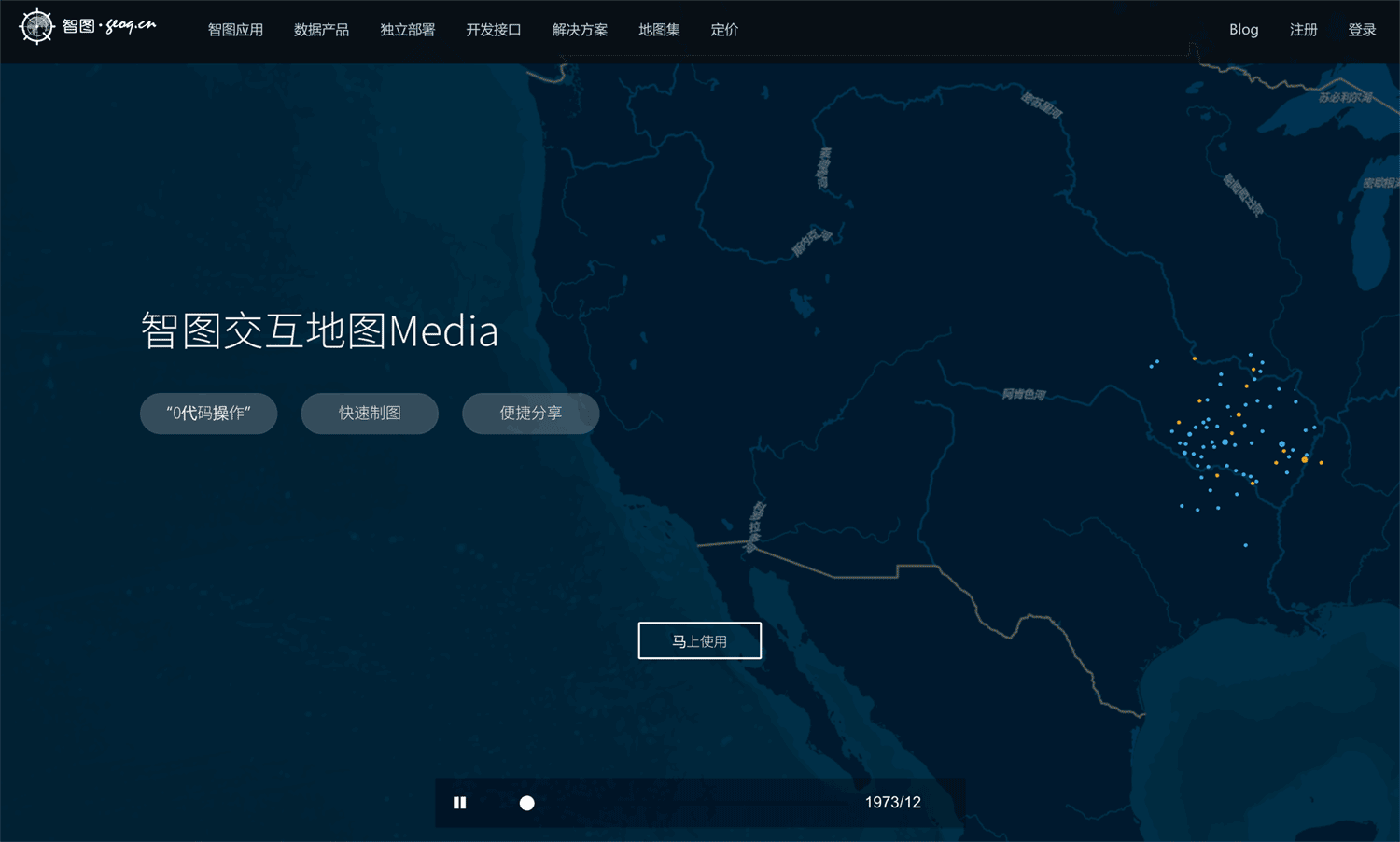Image resolution: width=1400 pixels, height=842 pixels.
Task: Click the 智图 compass logo icon
Action: [37, 27]
